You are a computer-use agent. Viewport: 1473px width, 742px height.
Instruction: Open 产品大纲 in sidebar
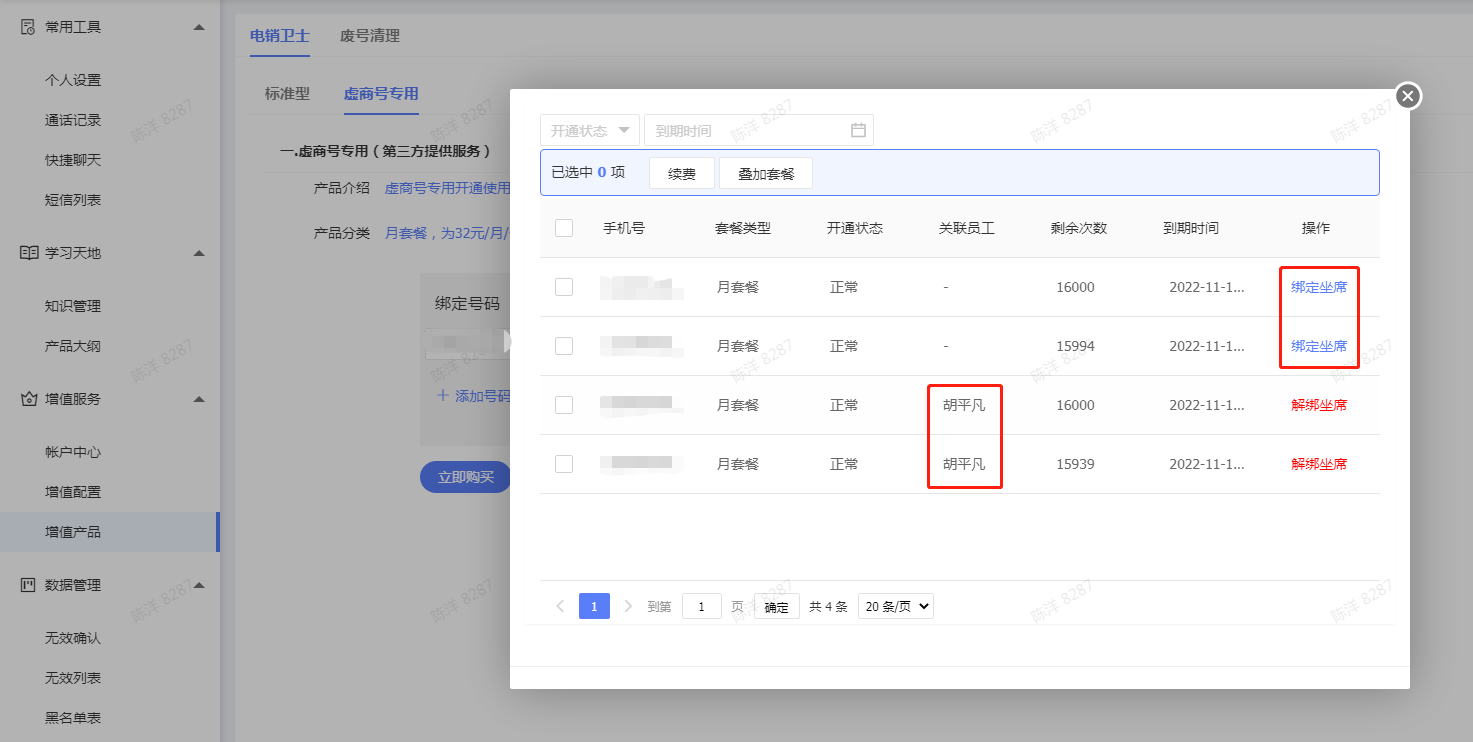[73, 346]
